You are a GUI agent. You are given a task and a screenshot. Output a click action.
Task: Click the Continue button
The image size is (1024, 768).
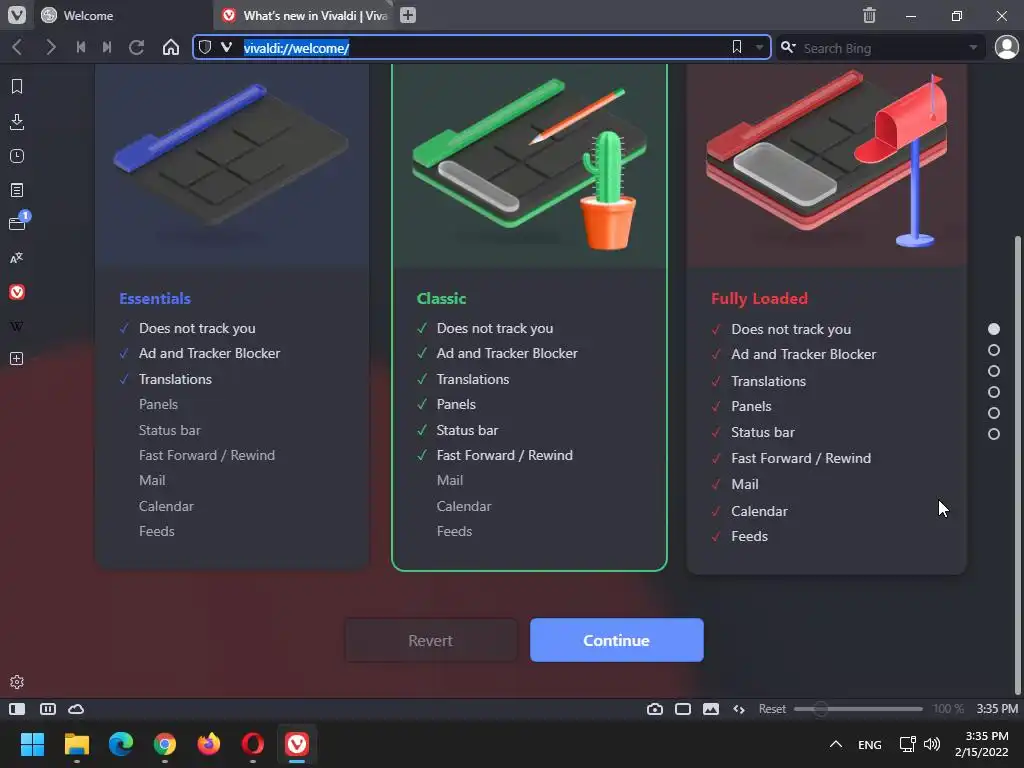pos(616,641)
